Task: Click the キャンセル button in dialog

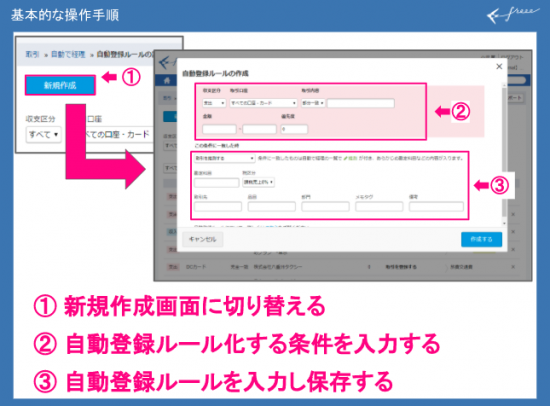Action: click(x=202, y=239)
